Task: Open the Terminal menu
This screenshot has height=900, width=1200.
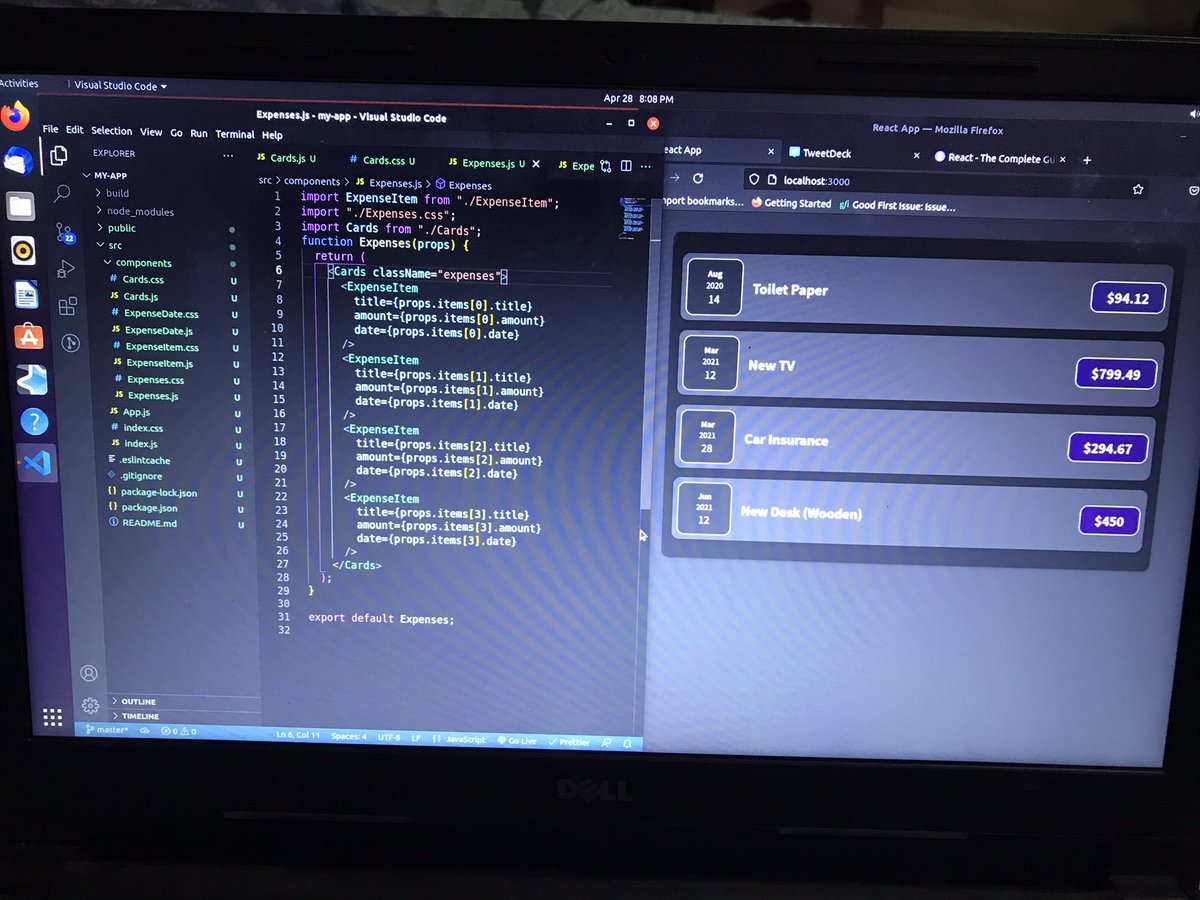Action: 235,134
